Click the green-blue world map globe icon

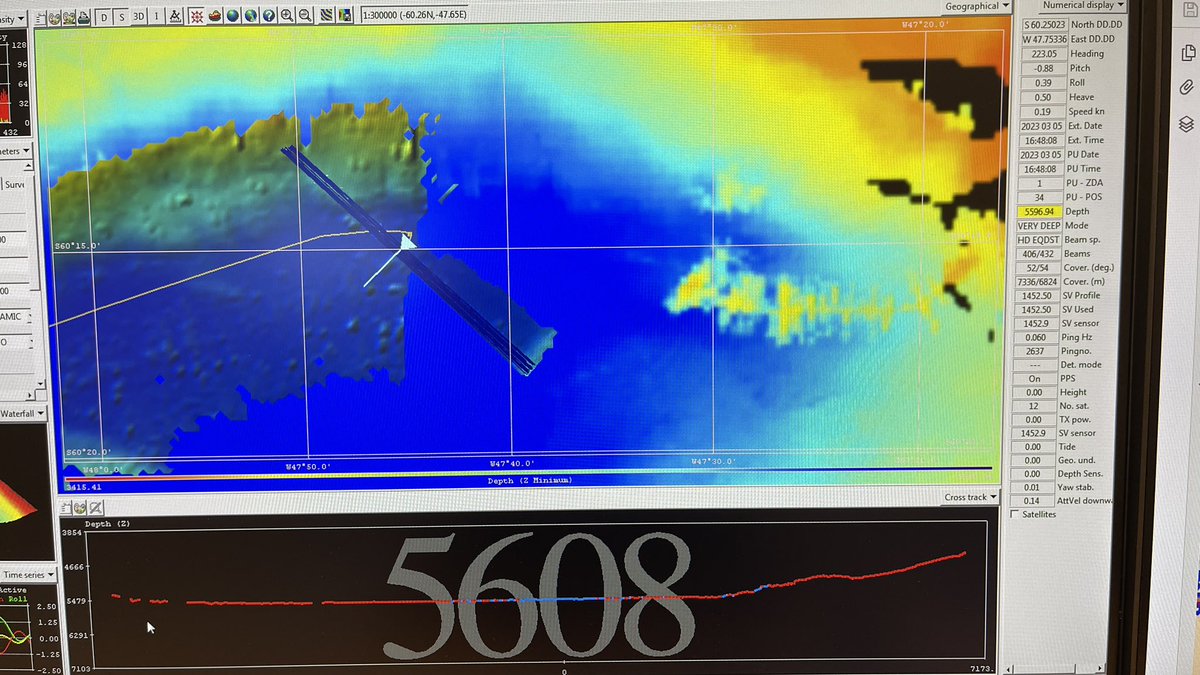click(251, 17)
